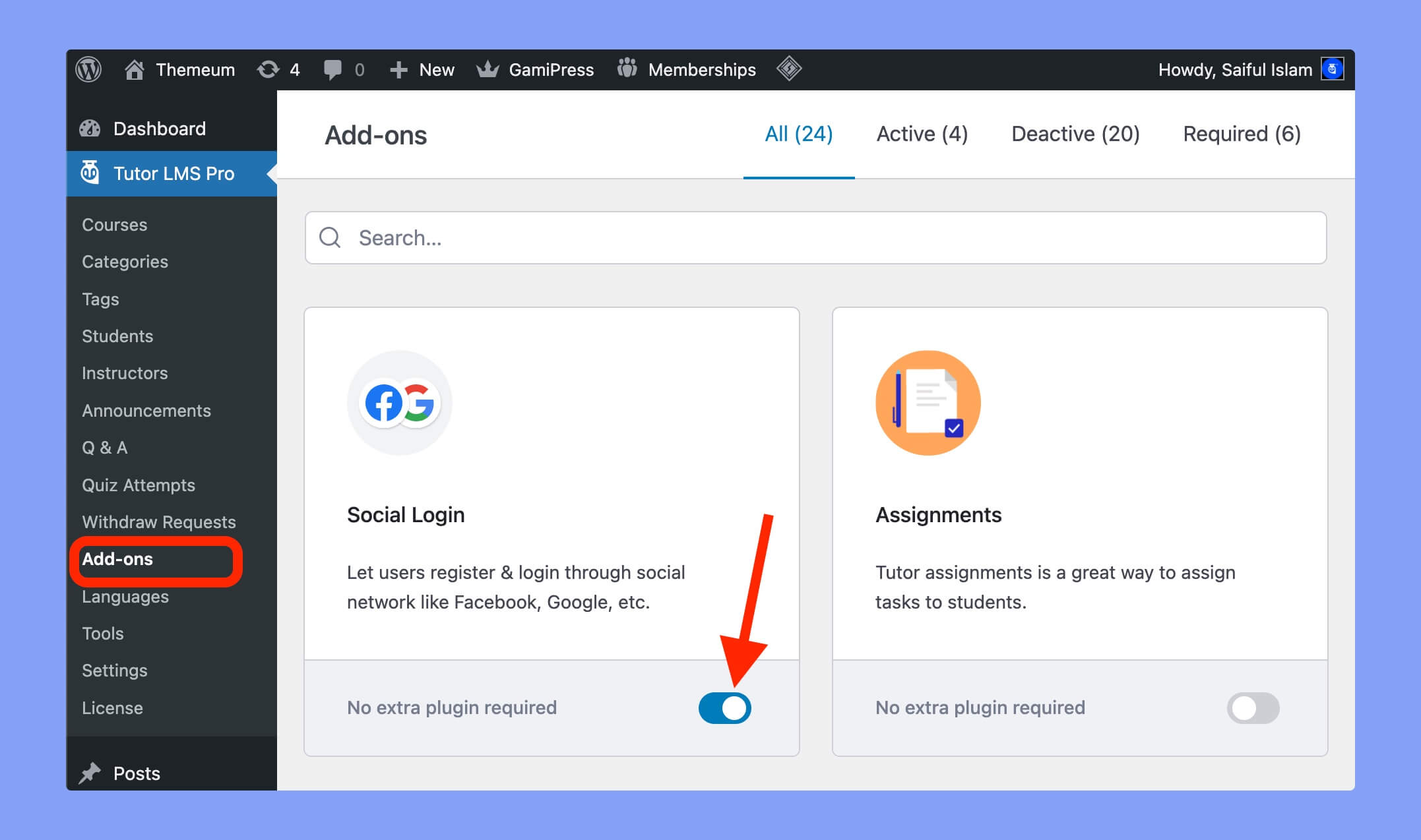Select the Deactive (20) tab
This screenshot has height=840, width=1421.
pyautogui.click(x=1074, y=133)
